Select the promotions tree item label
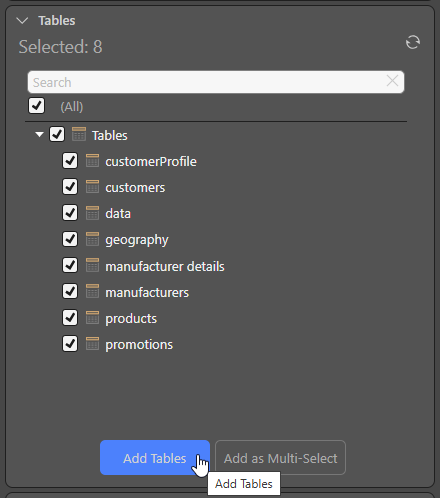Image resolution: width=440 pixels, height=498 pixels. tap(139, 345)
